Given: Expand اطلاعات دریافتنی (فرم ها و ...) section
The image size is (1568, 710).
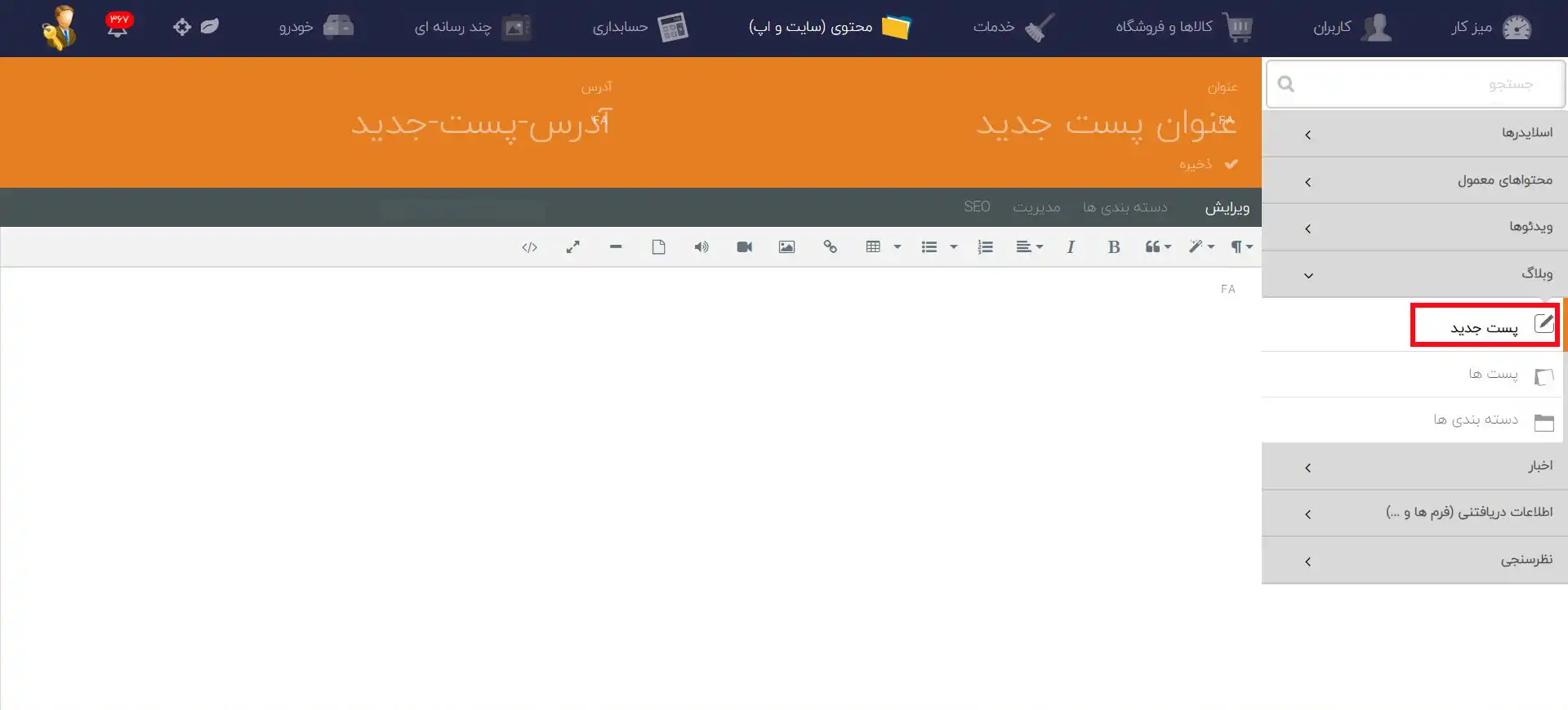Looking at the screenshot, I should click(1414, 513).
